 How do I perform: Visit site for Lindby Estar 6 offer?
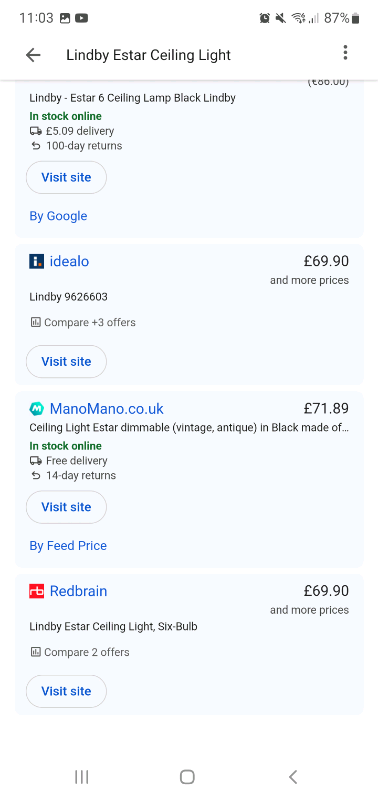click(x=66, y=177)
